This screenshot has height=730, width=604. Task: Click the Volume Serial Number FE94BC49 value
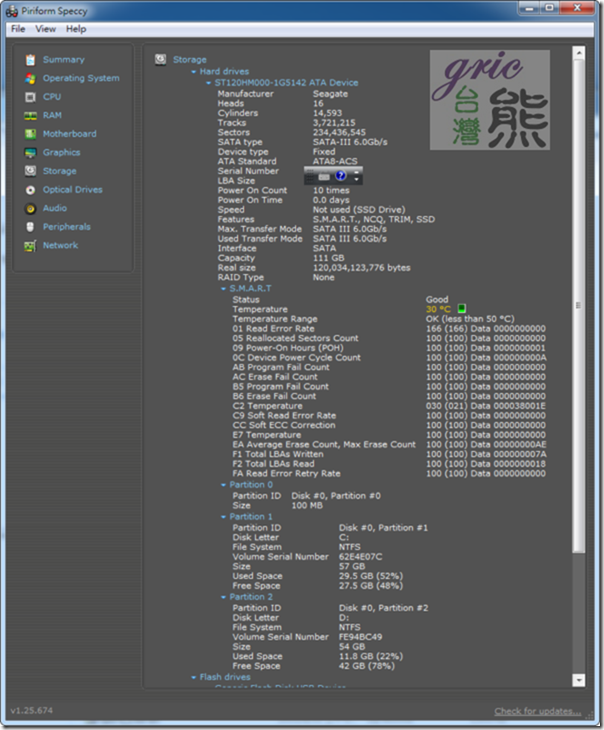(360, 637)
